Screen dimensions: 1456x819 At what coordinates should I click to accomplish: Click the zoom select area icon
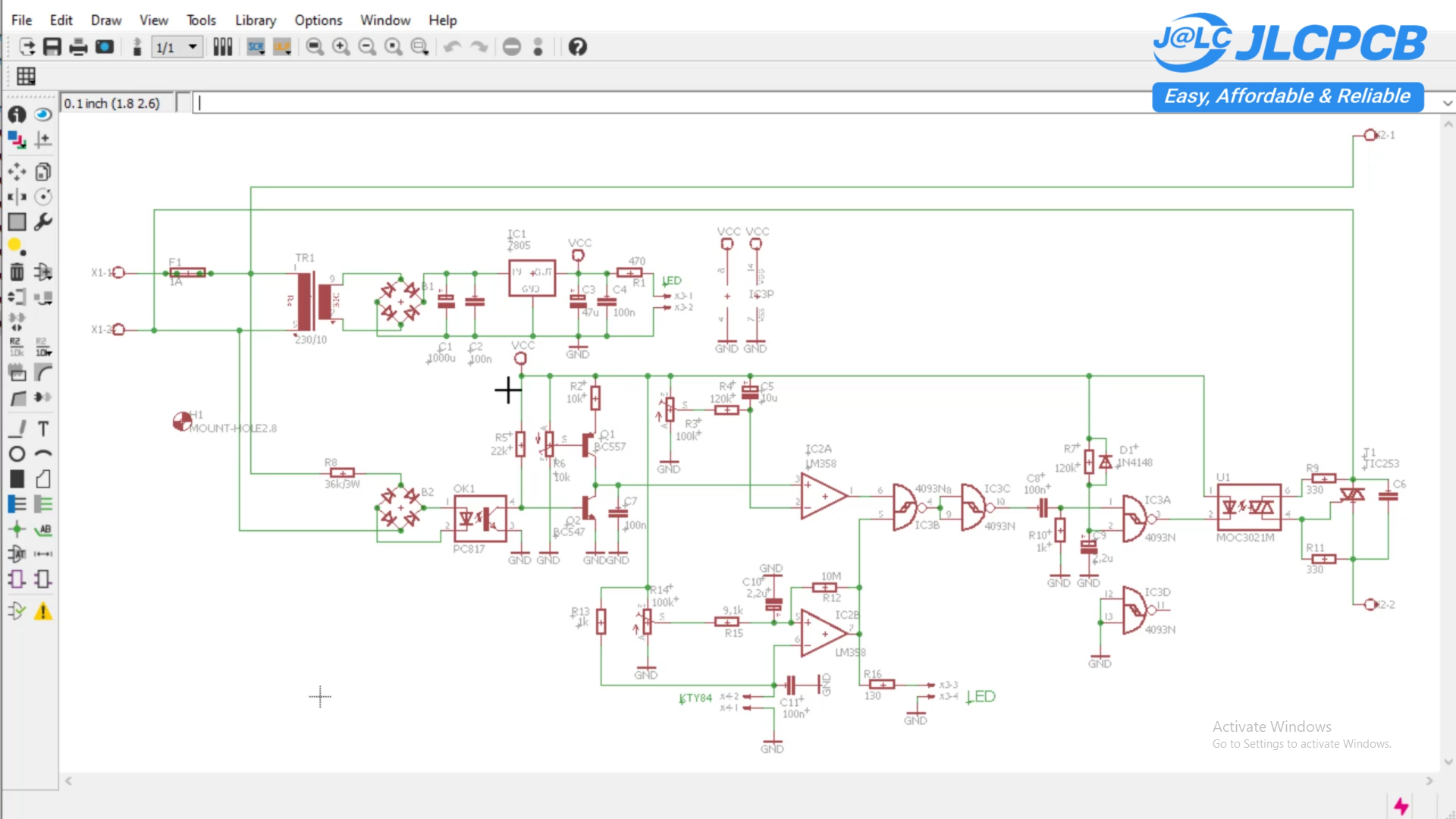(419, 47)
